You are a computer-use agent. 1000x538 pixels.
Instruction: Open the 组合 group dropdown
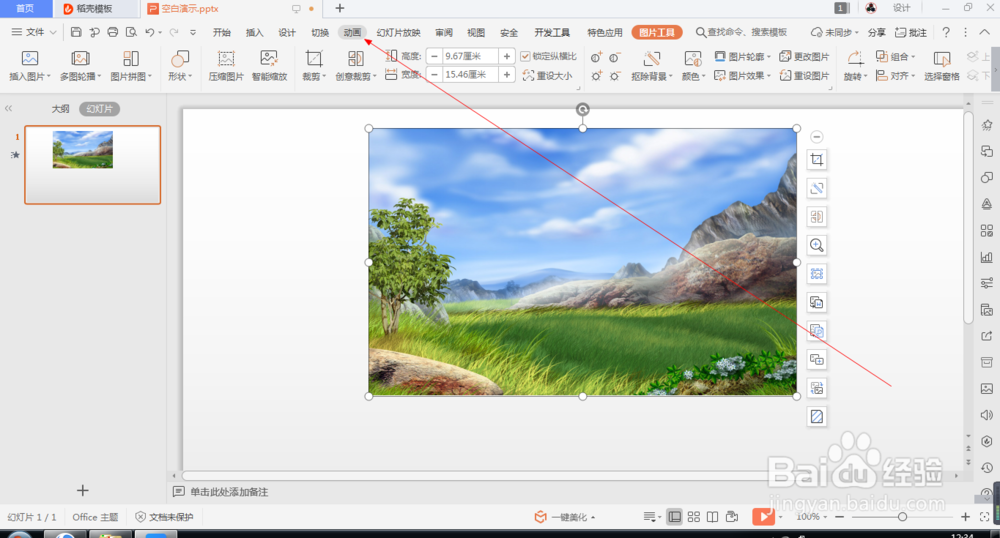pyautogui.click(x=895, y=56)
